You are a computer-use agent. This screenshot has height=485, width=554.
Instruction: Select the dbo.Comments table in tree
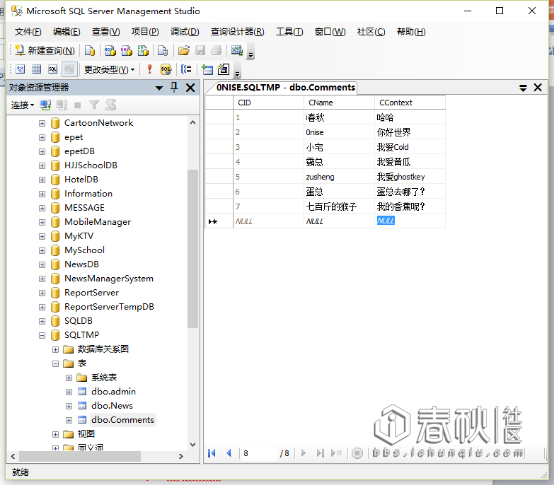[123, 420]
